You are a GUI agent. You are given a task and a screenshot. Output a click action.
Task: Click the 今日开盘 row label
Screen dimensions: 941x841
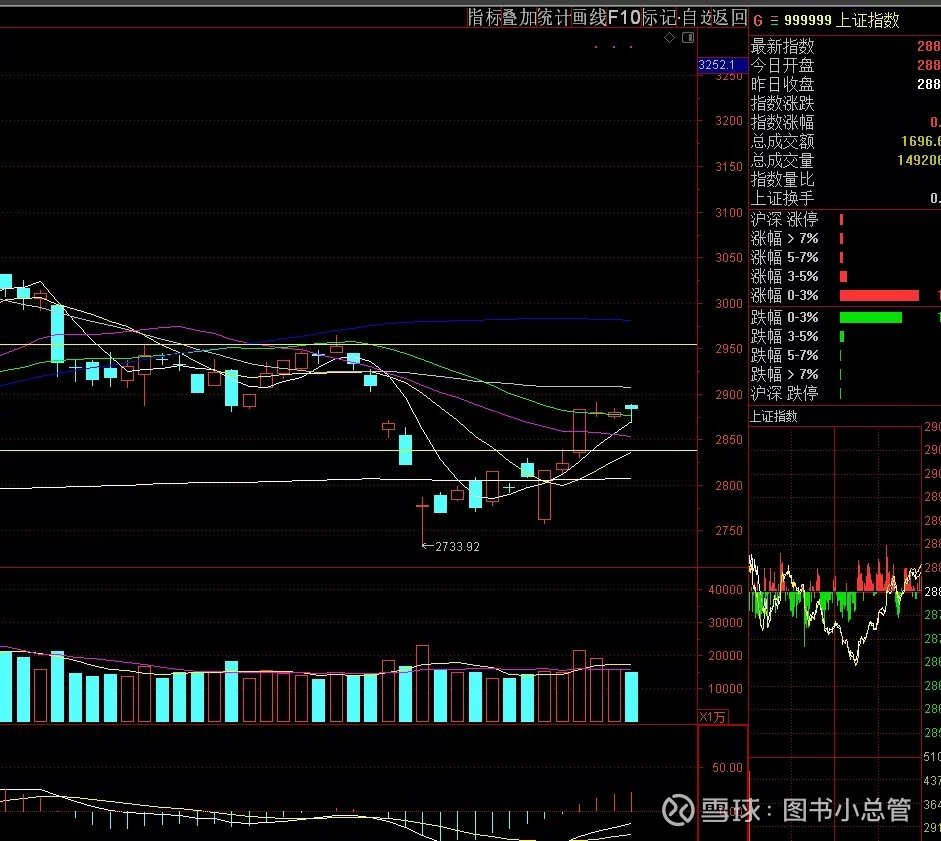[783, 65]
